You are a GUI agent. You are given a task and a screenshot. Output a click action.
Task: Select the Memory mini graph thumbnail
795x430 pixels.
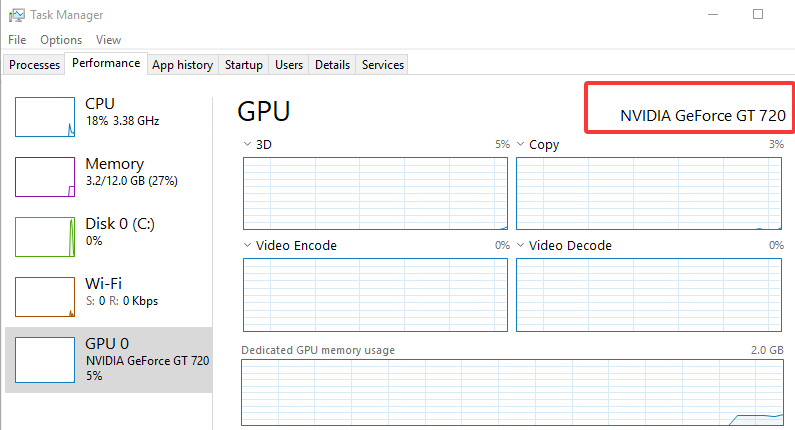click(45, 177)
